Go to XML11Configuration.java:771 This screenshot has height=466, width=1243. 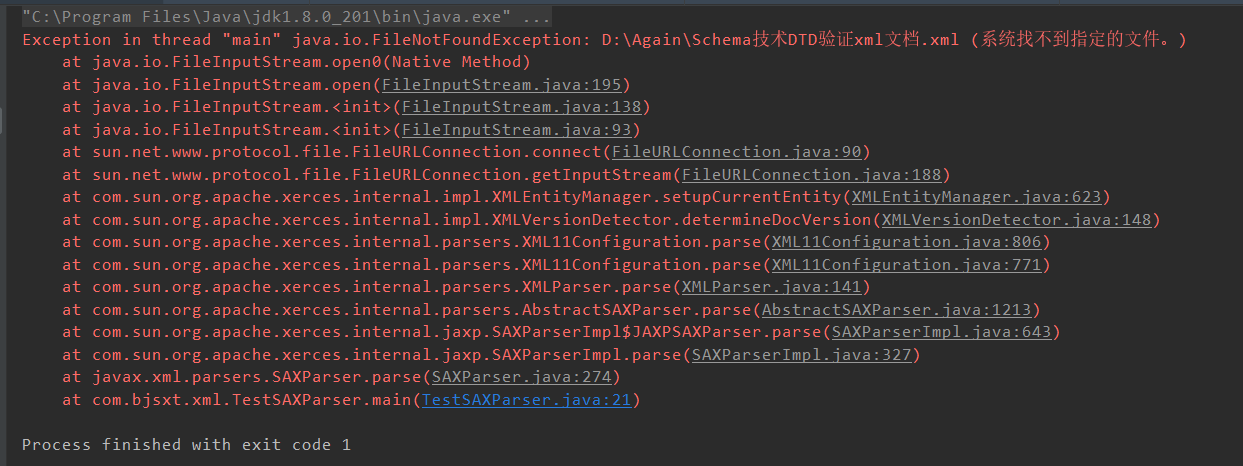906,265
